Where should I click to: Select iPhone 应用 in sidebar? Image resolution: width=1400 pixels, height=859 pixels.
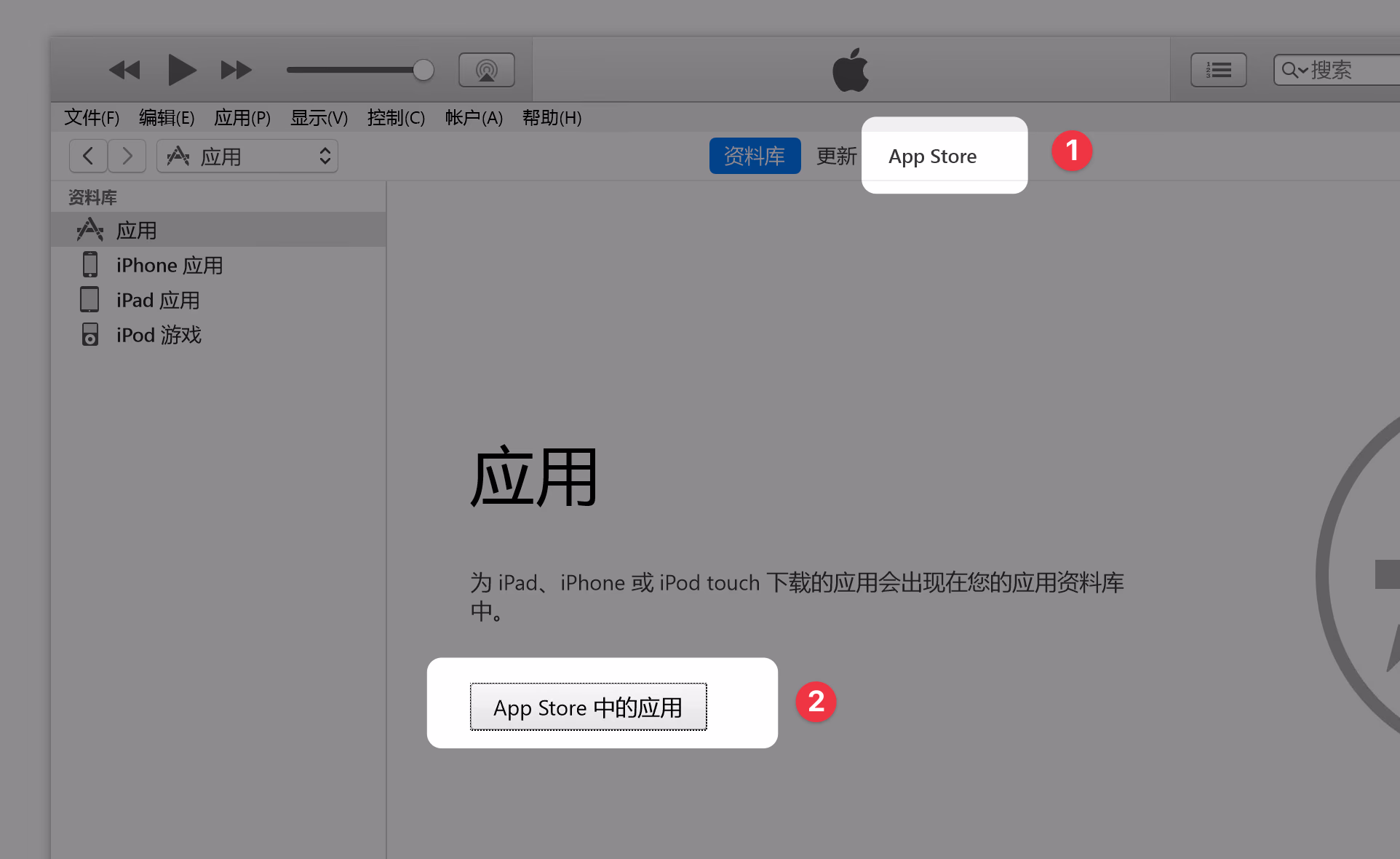click(169, 266)
